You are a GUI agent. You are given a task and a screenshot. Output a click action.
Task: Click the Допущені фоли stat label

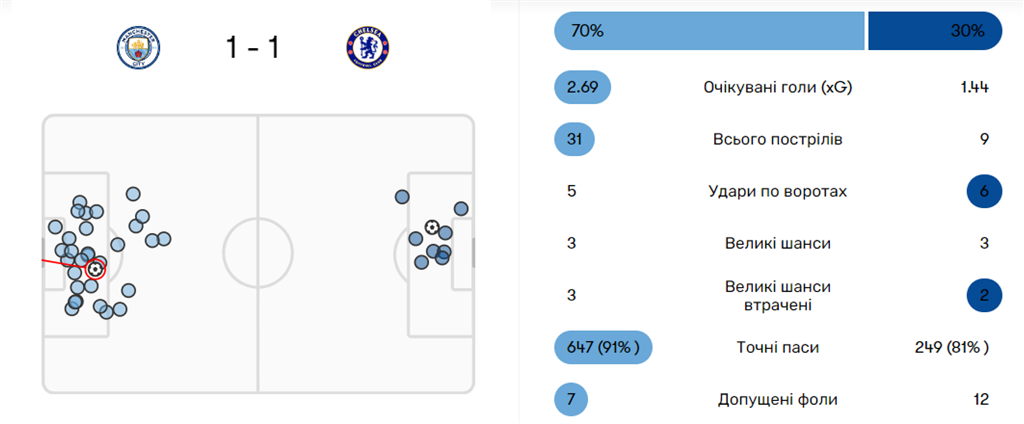pos(777,399)
